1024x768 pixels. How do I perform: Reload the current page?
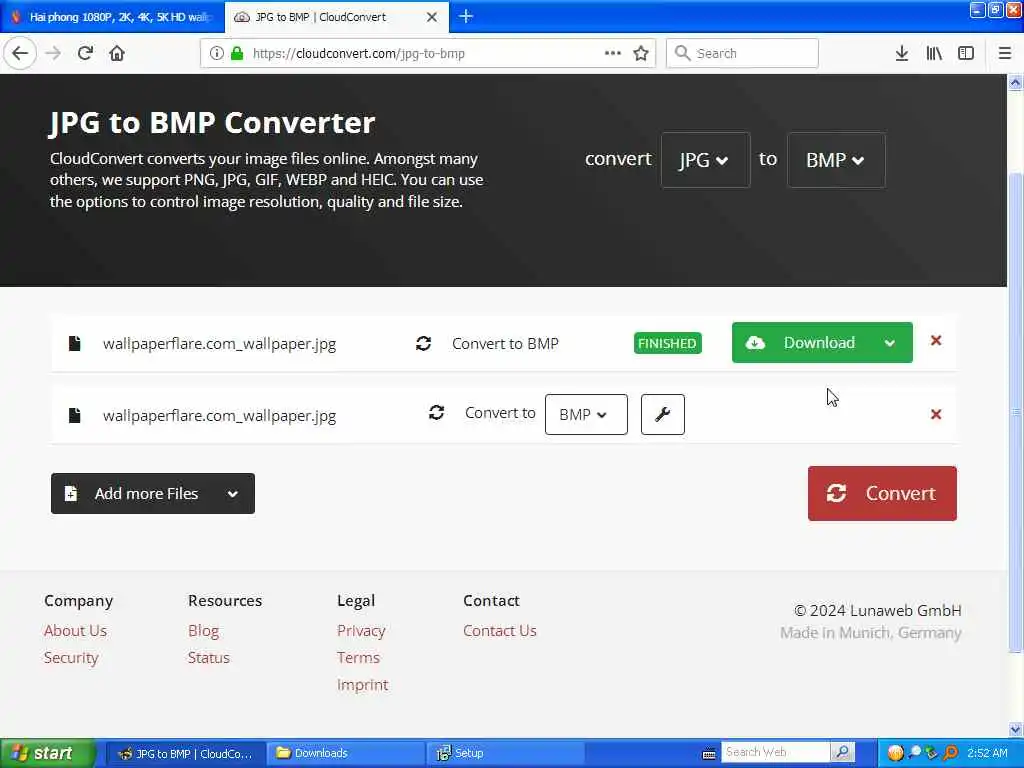(x=86, y=53)
